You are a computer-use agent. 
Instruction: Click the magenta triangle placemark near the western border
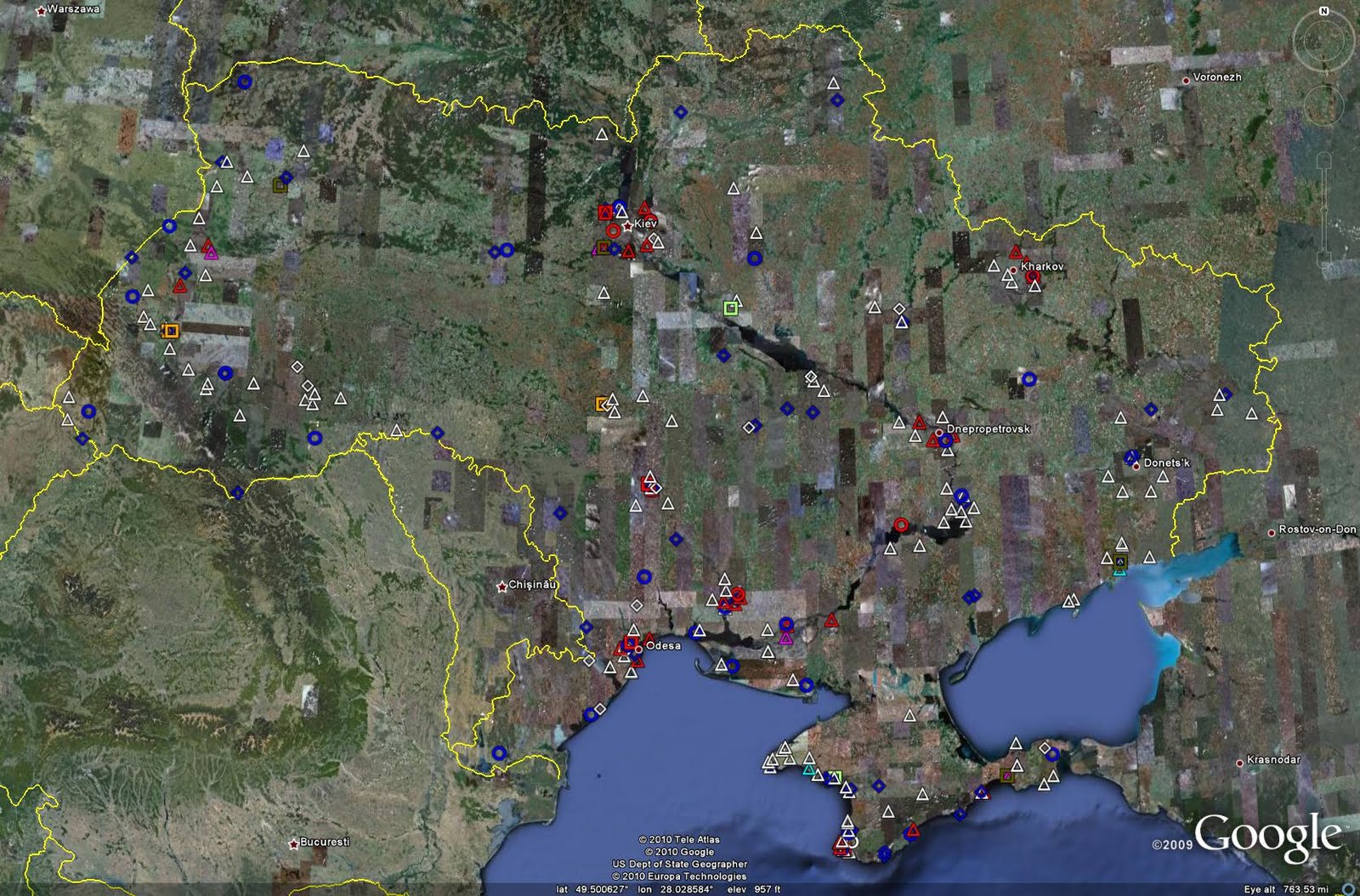[x=209, y=253]
